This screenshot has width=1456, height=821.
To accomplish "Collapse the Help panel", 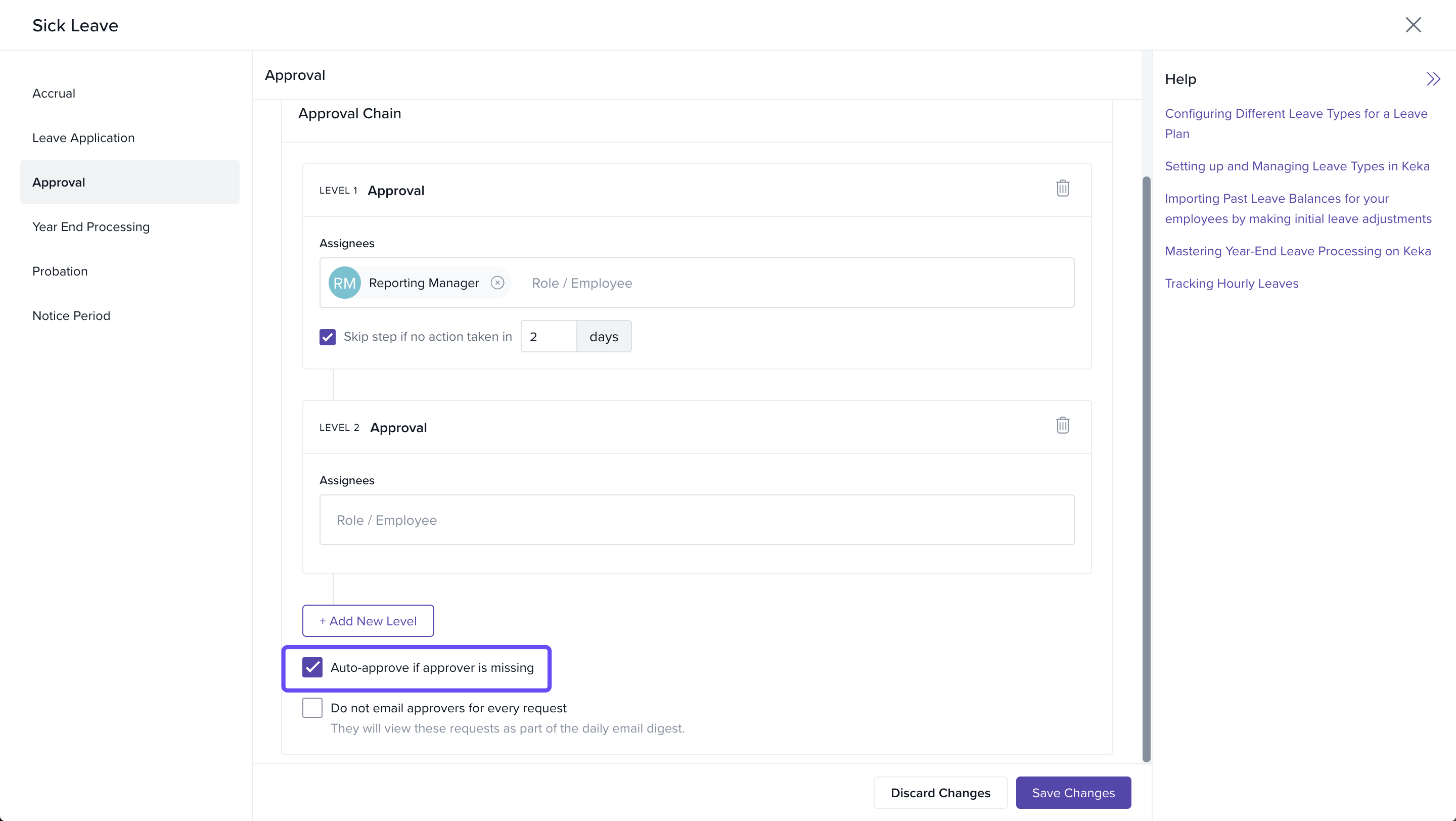I will pos(1432,79).
